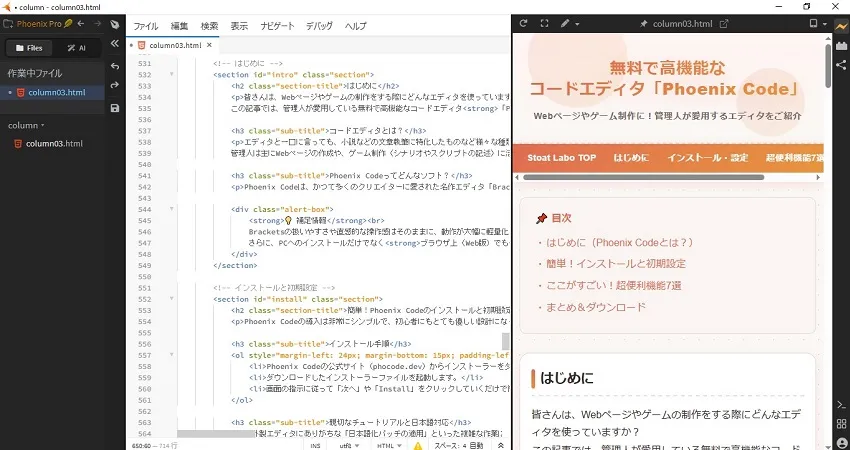Screen dimensions: 850x450
Task: Click the warning triangle in status bar
Action: click(418, 446)
